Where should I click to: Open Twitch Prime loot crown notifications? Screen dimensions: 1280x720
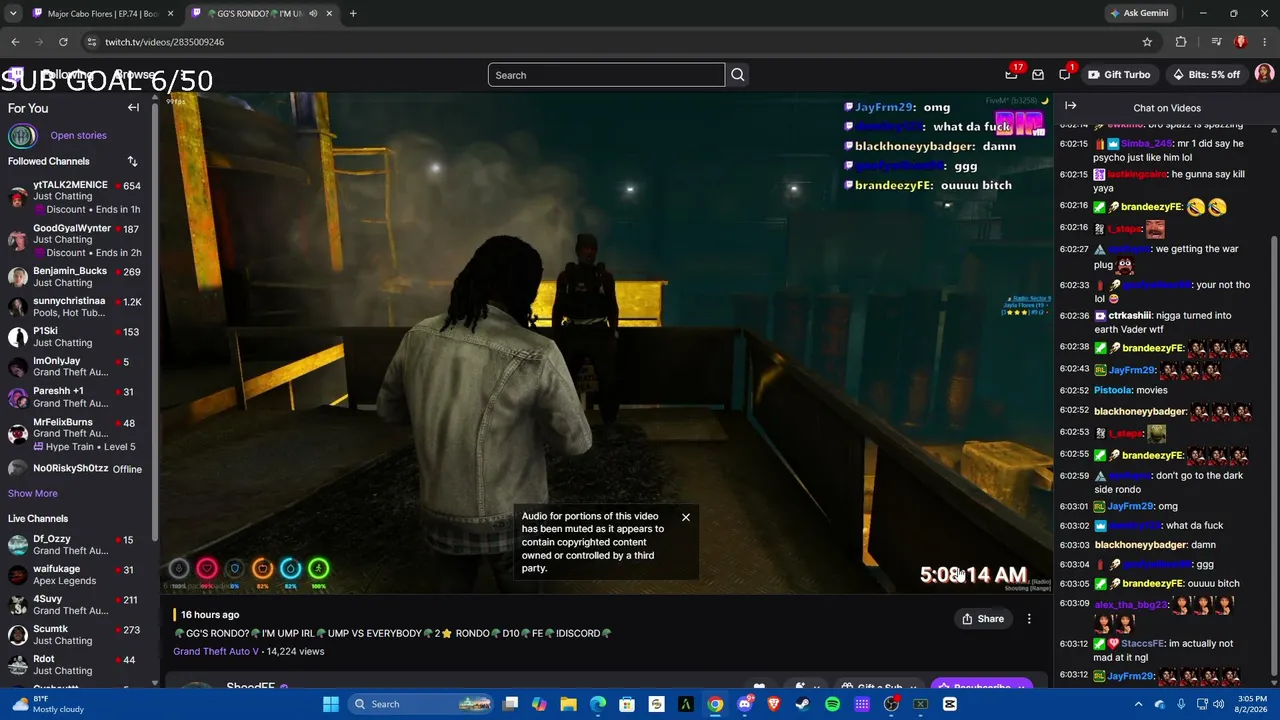click(x=1011, y=74)
